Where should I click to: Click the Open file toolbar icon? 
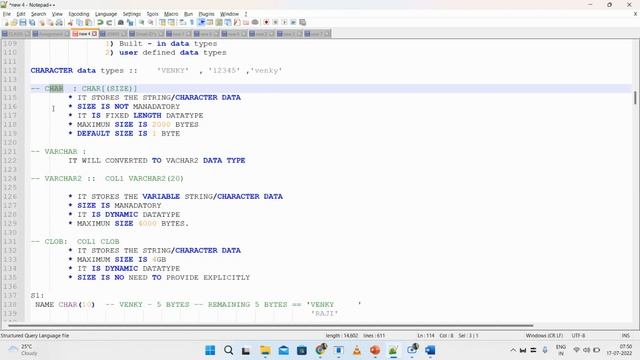[14, 22]
